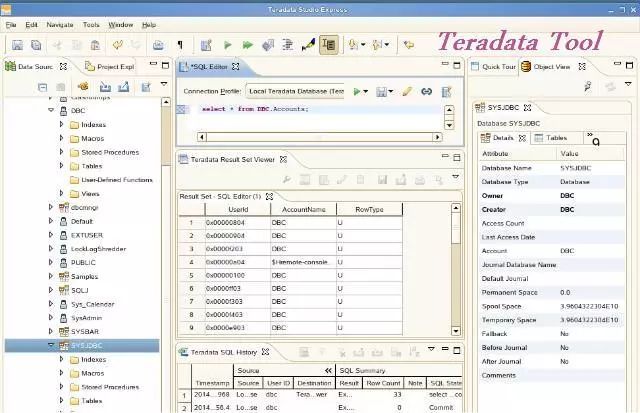Open the Quick Tour tab
The image size is (640, 413).
point(493,67)
